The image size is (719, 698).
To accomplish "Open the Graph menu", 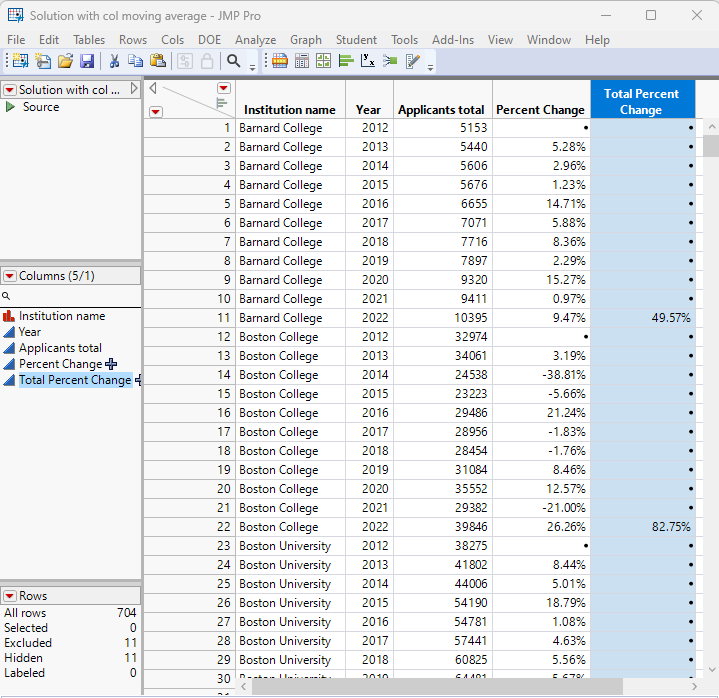I will (x=306, y=40).
